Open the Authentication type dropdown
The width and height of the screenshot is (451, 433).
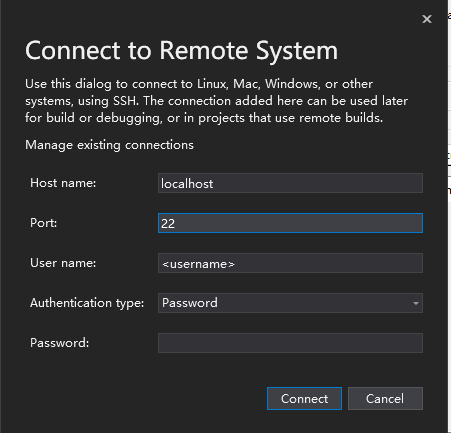click(x=290, y=303)
